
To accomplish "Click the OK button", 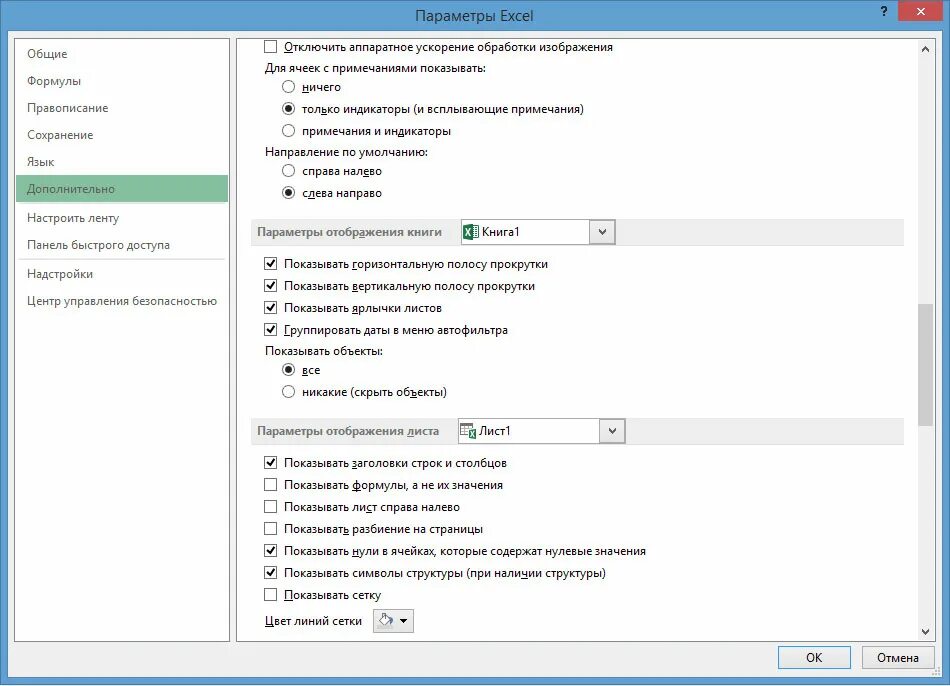I will click(814, 658).
